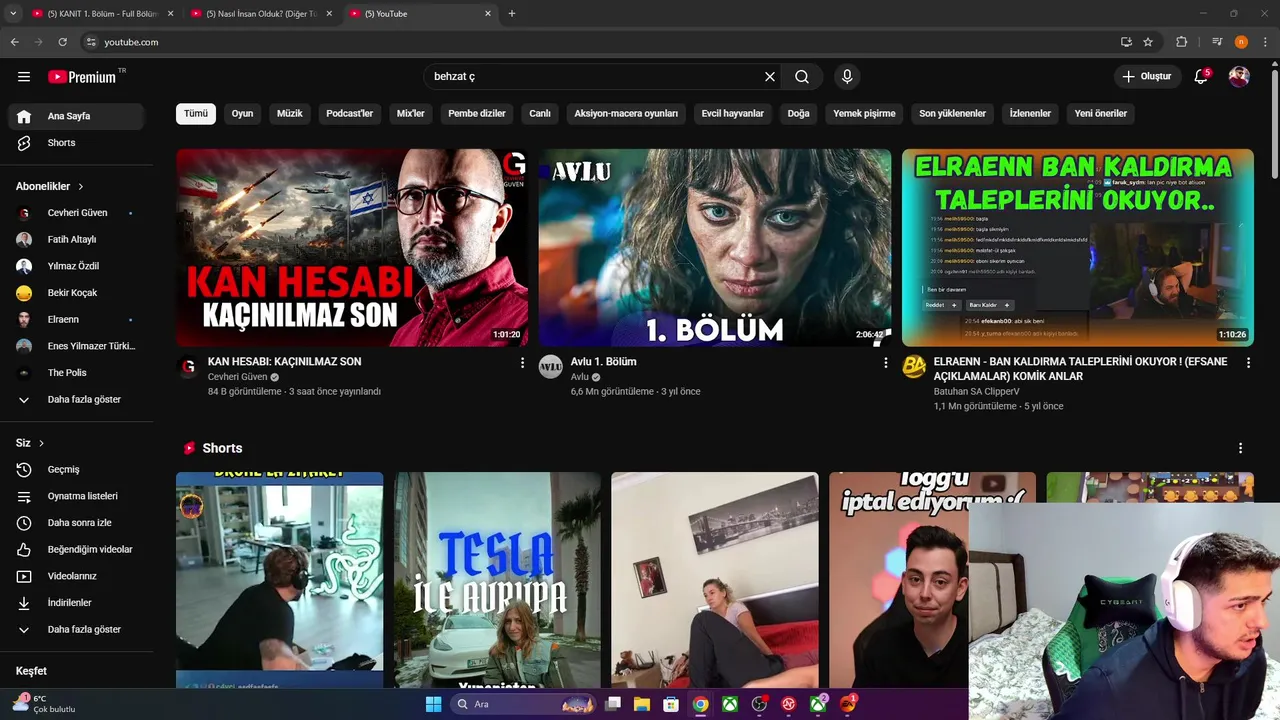Screen dimensions: 1280x720
Task: Select the Tümü filter chip
Action: click(196, 113)
